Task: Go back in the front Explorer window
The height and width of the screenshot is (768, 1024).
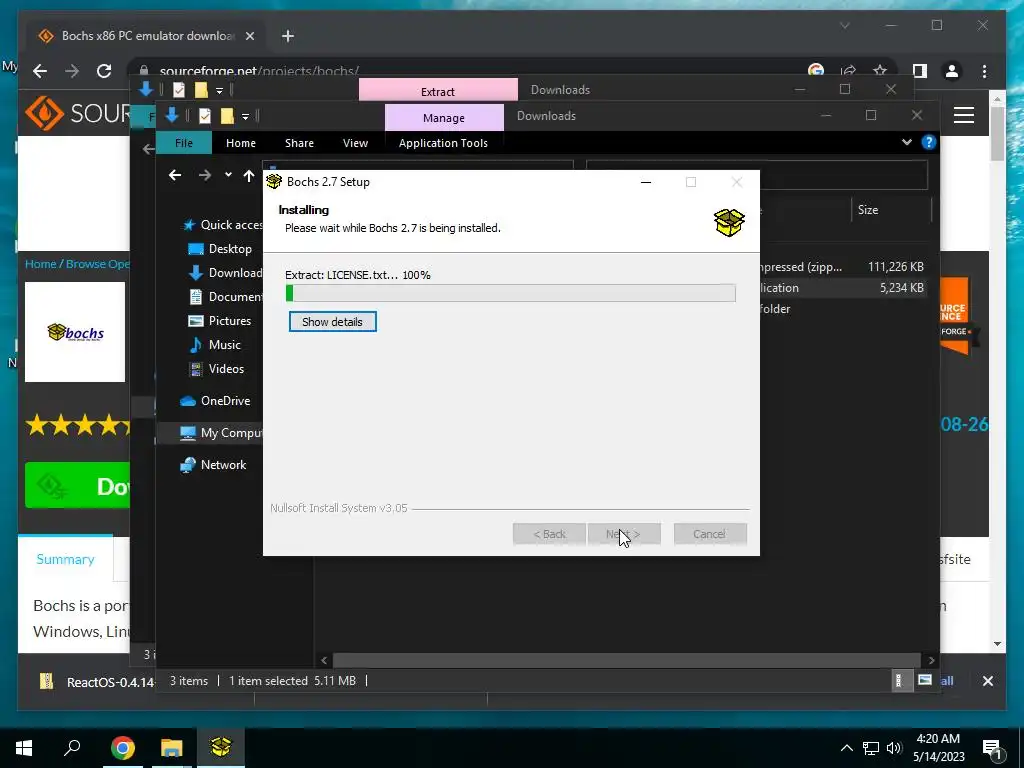Action: pos(174,175)
